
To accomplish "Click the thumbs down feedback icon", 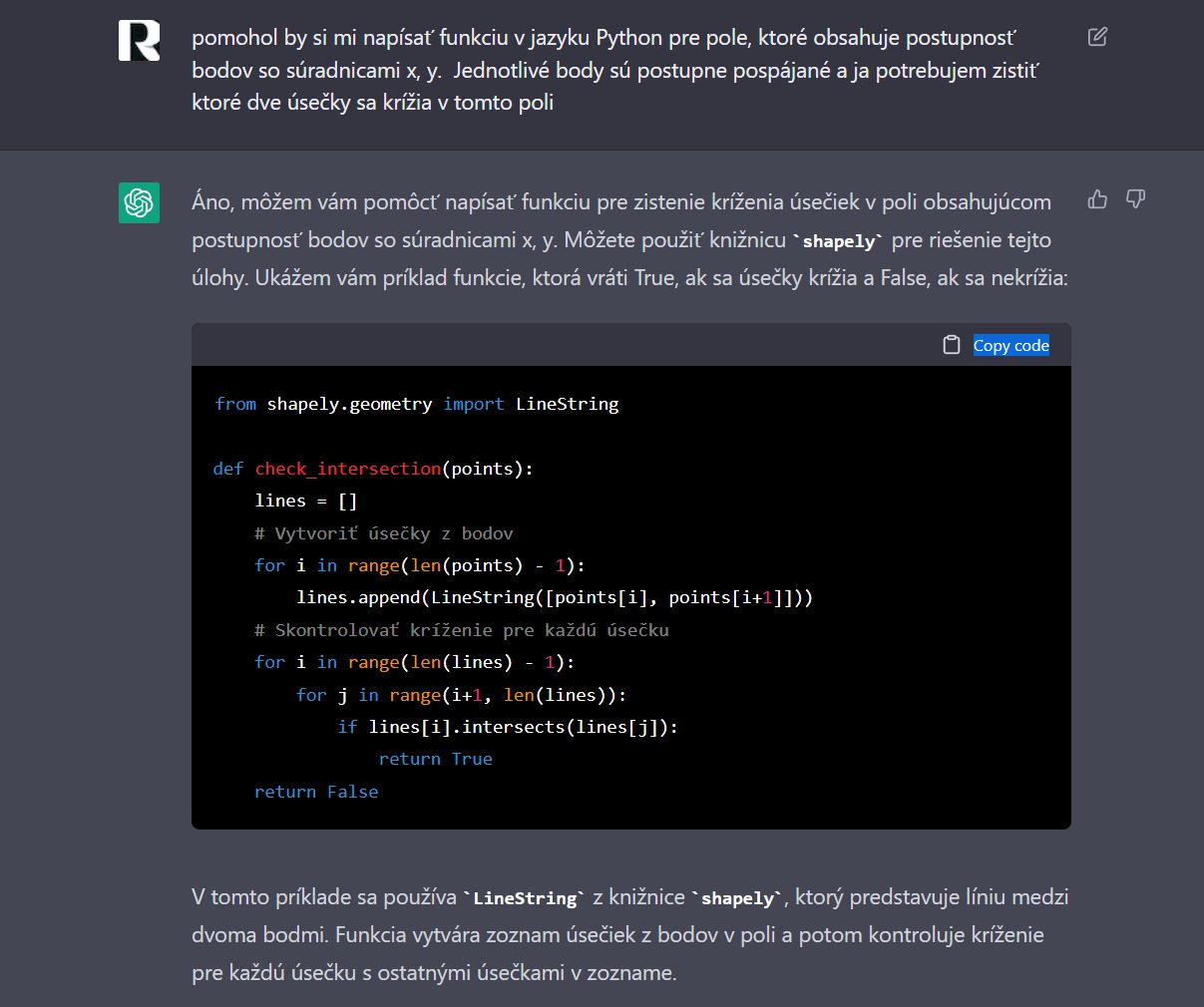I will pos(1135,199).
